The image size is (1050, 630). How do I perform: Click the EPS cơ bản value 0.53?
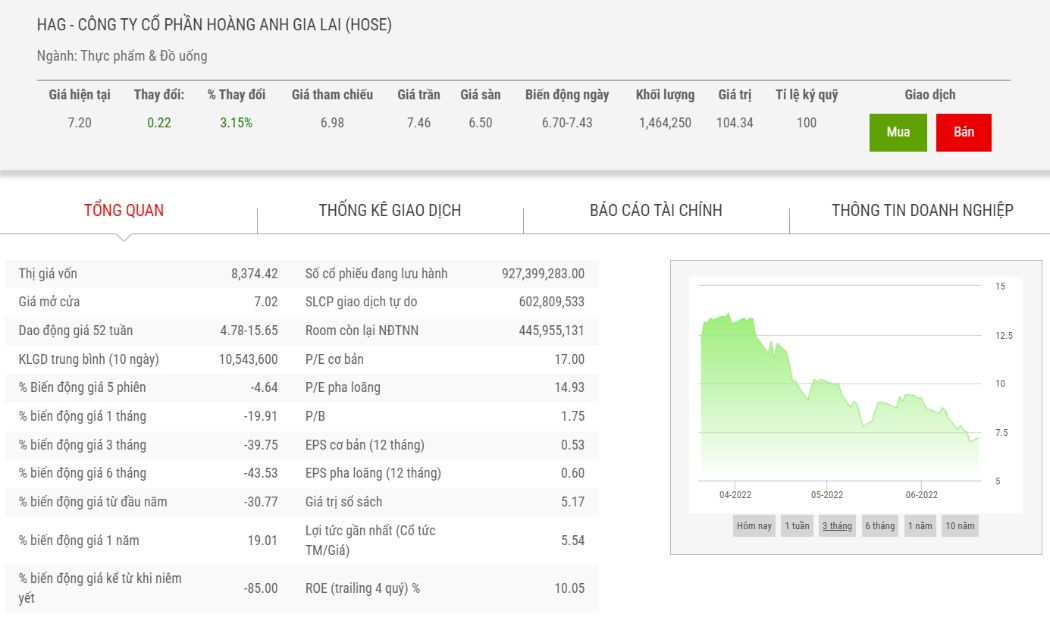pyautogui.click(x=573, y=445)
